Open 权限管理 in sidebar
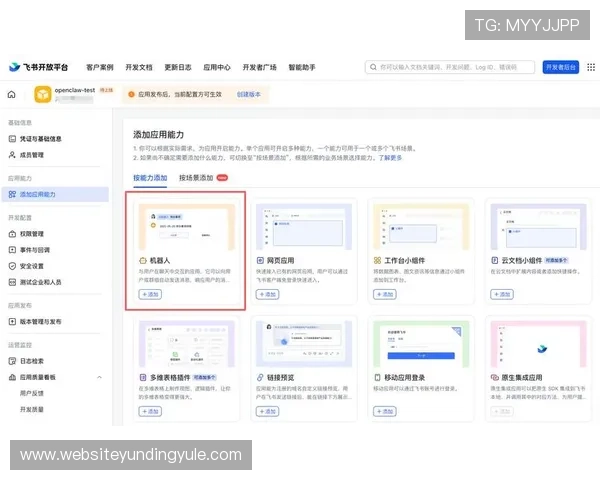Screen dimensions: 600x480 point(32,234)
